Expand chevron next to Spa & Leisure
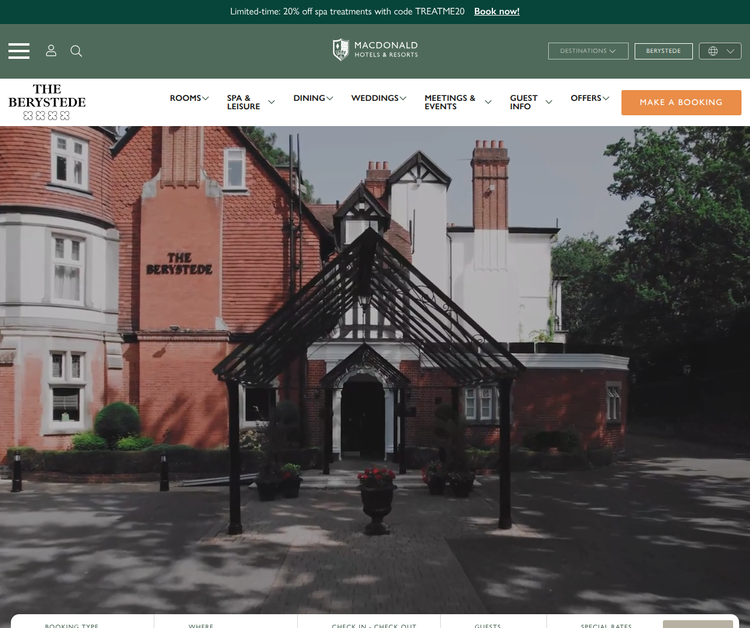Image resolution: width=750 pixels, height=628 pixels. point(271,102)
